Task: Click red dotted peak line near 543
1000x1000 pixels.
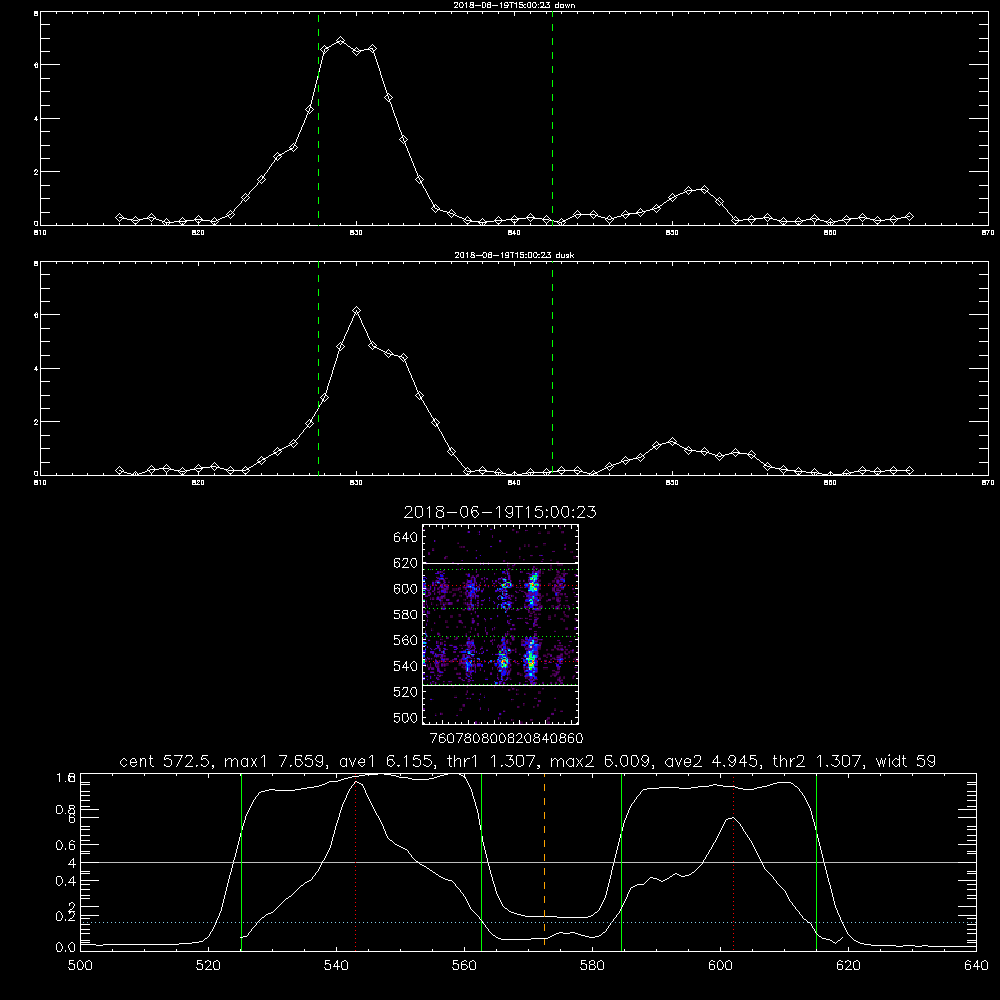Action: pos(355,864)
